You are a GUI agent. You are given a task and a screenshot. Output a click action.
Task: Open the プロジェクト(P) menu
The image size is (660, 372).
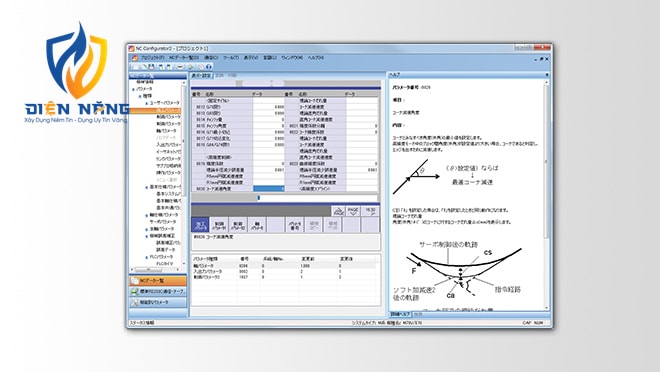click(152, 58)
